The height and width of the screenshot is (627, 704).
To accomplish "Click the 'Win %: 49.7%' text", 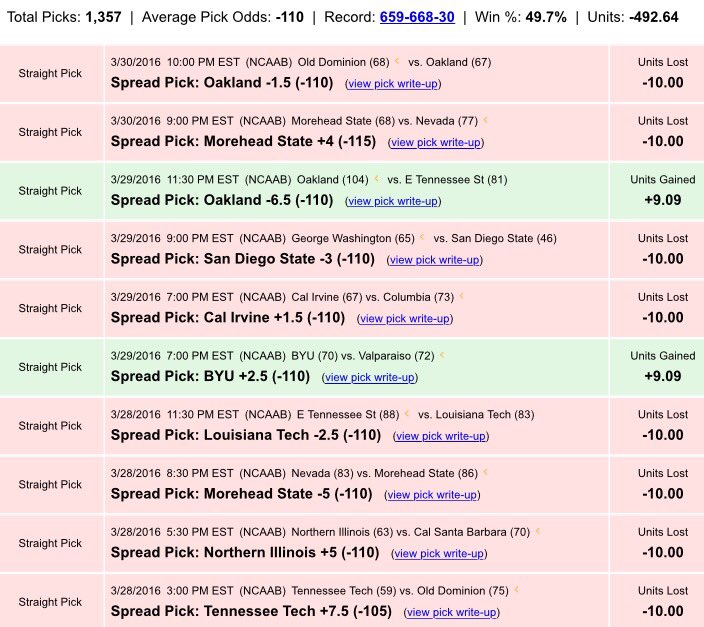I will (x=521, y=18).
